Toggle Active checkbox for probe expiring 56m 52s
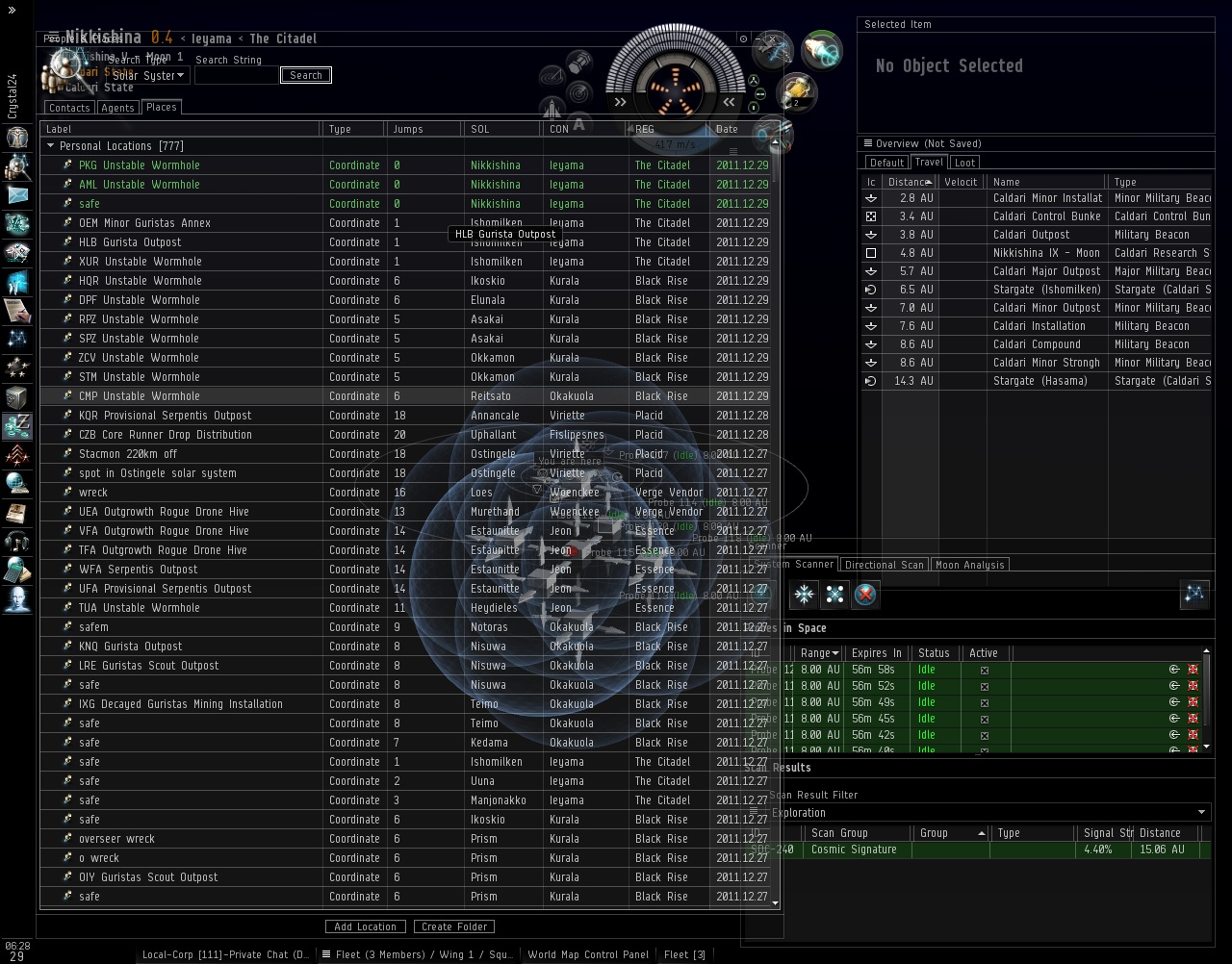This screenshot has height=964, width=1232. [984, 687]
